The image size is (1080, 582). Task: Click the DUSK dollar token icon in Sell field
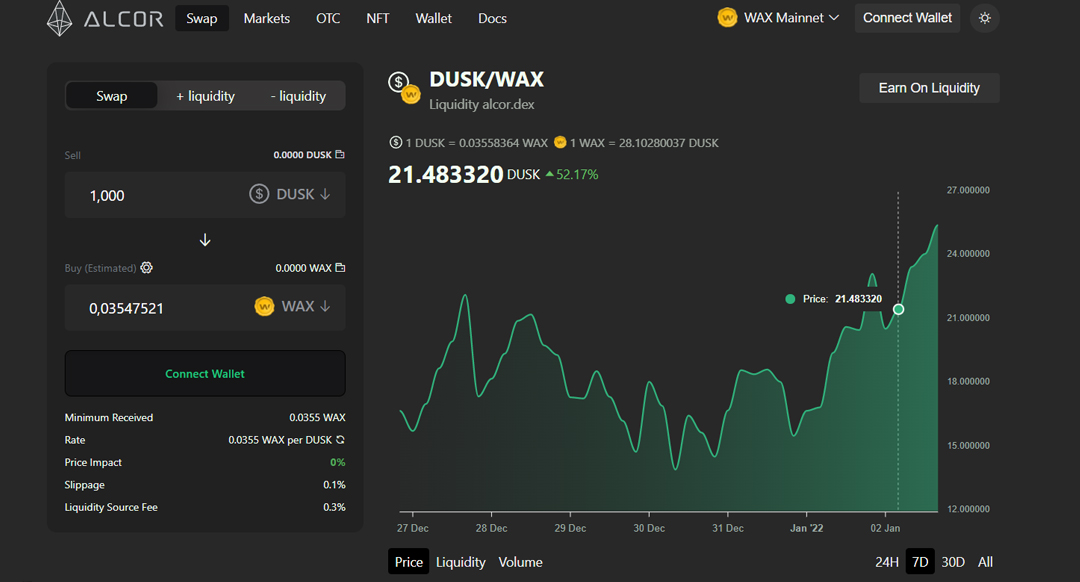(x=259, y=194)
